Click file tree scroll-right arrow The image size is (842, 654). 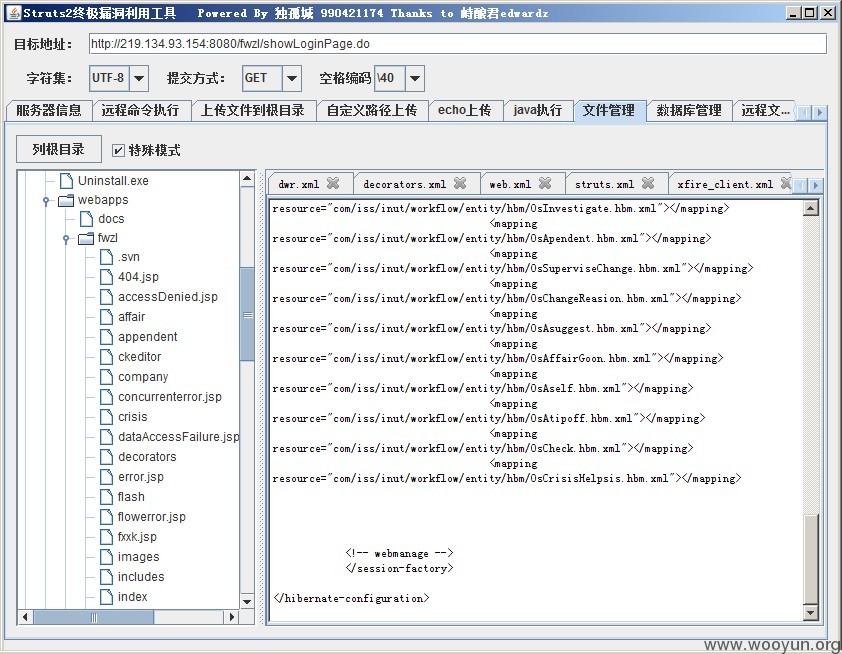231,617
